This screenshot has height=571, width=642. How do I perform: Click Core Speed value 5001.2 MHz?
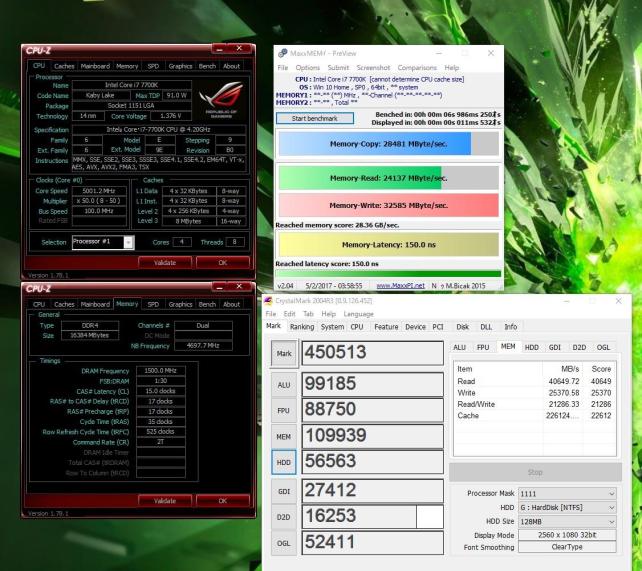click(99, 191)
